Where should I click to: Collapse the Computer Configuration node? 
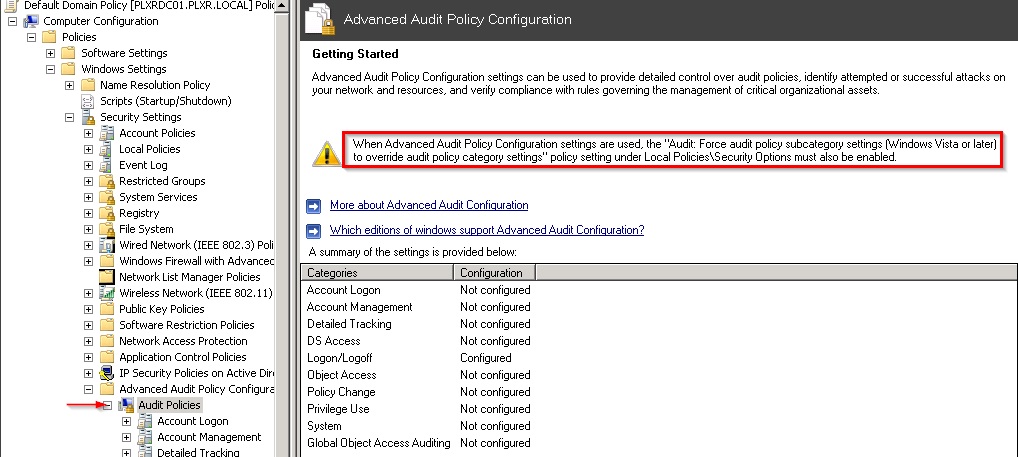pos(12,21)
